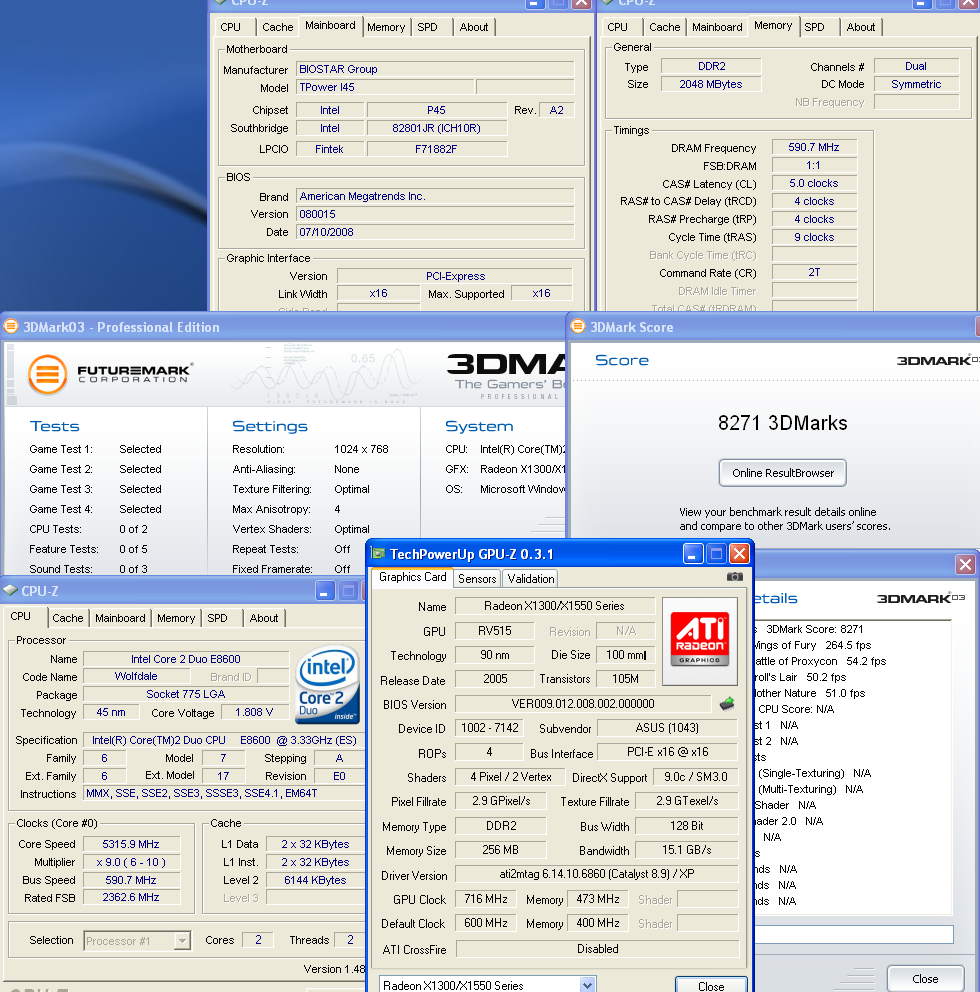This screenshot has height=992, width=980.
Task: Click the Bandwidth 15.1 GB/s value
Action: pyautogui.click(x=687, y=850)
